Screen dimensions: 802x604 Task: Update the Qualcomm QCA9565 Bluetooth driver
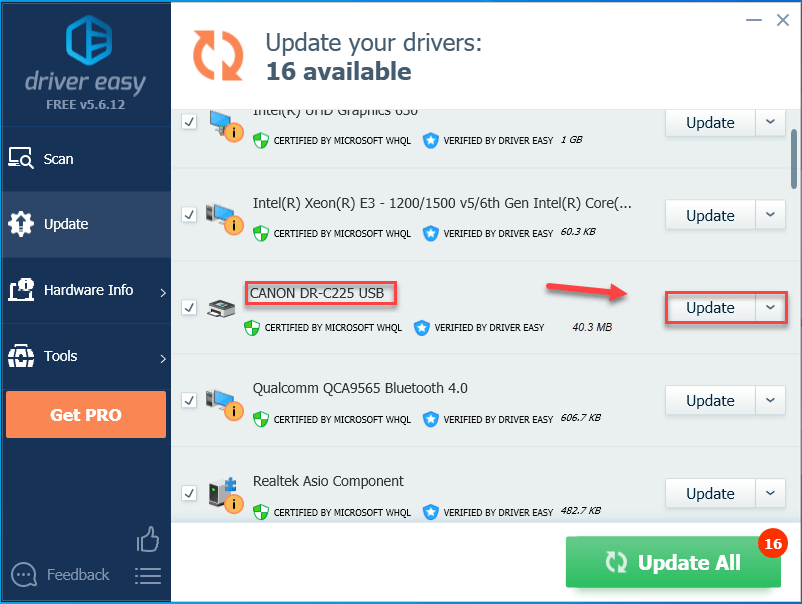click(710, 400)
